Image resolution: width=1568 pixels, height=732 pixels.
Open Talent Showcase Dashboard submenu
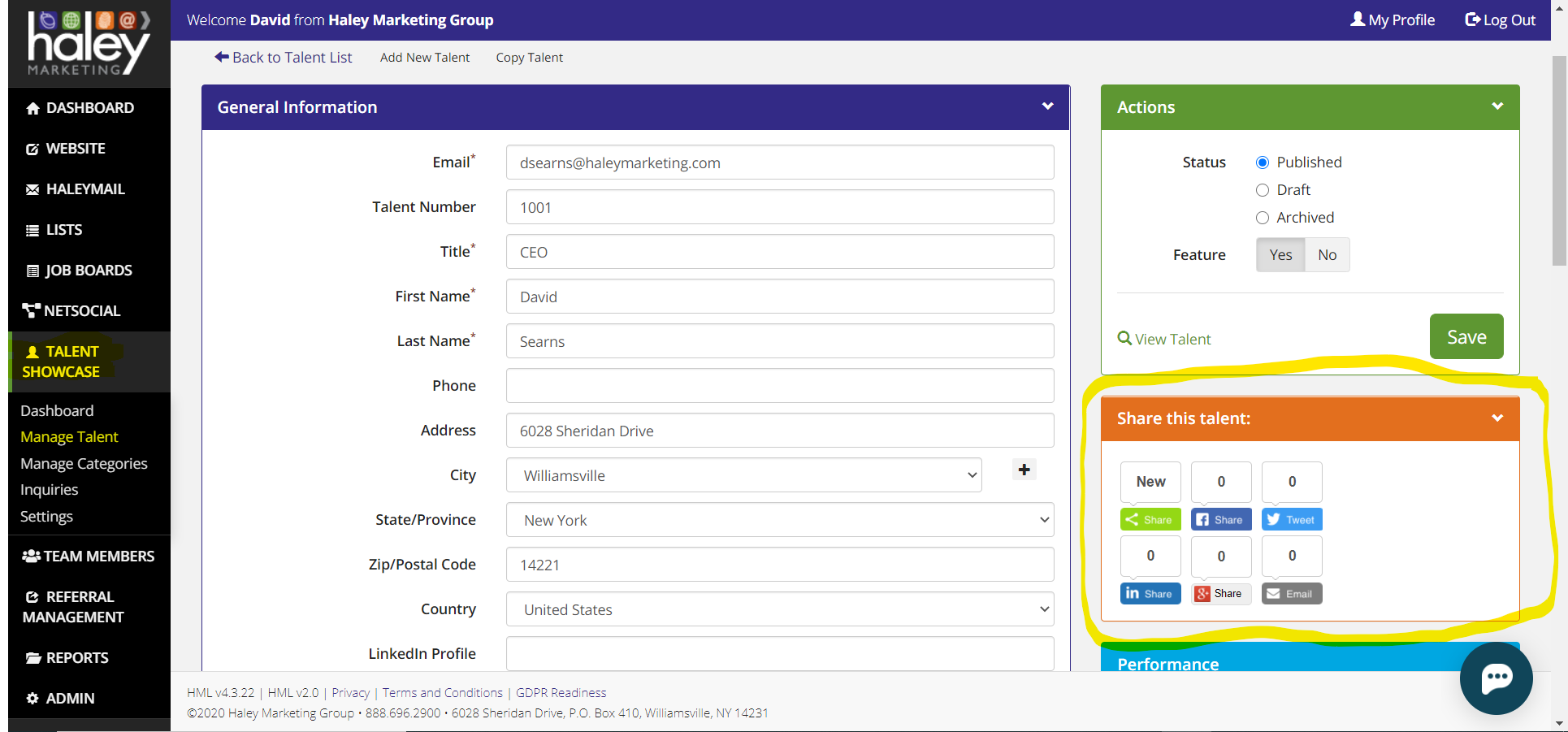(x=57, y=411)
